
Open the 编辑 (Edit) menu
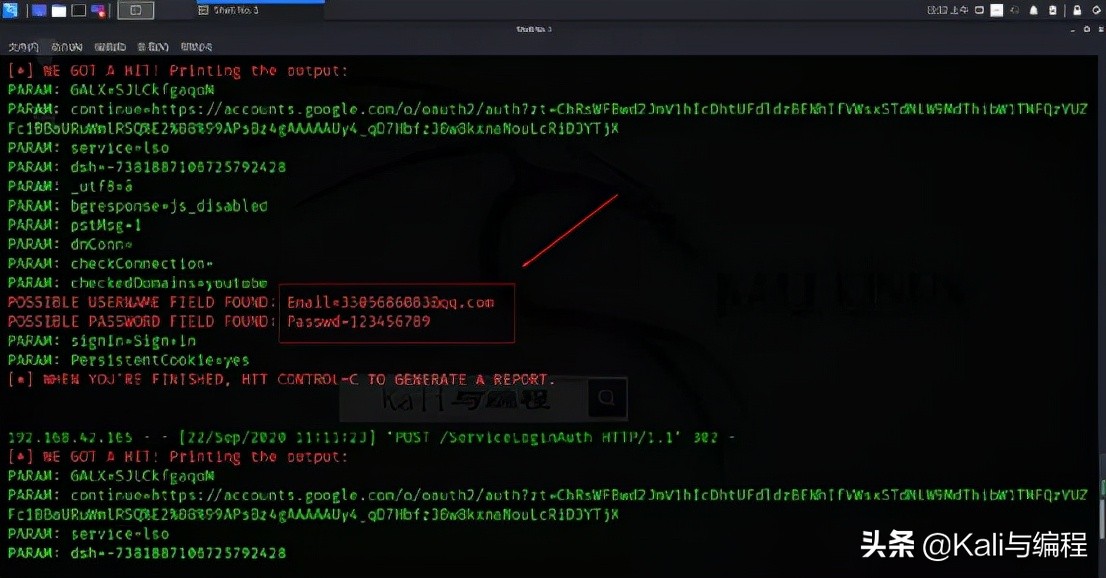click(110, 47)
